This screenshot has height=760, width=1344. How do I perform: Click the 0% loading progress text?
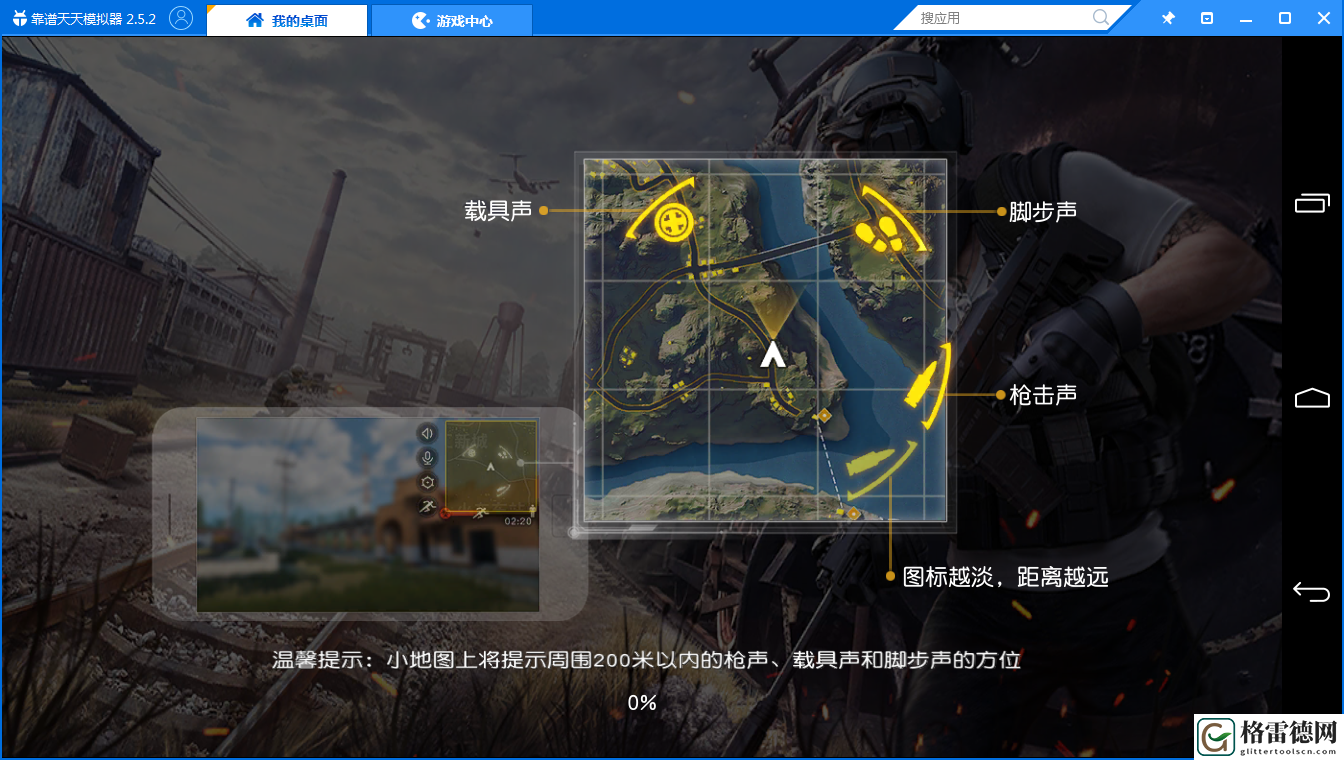pos(642,703)
